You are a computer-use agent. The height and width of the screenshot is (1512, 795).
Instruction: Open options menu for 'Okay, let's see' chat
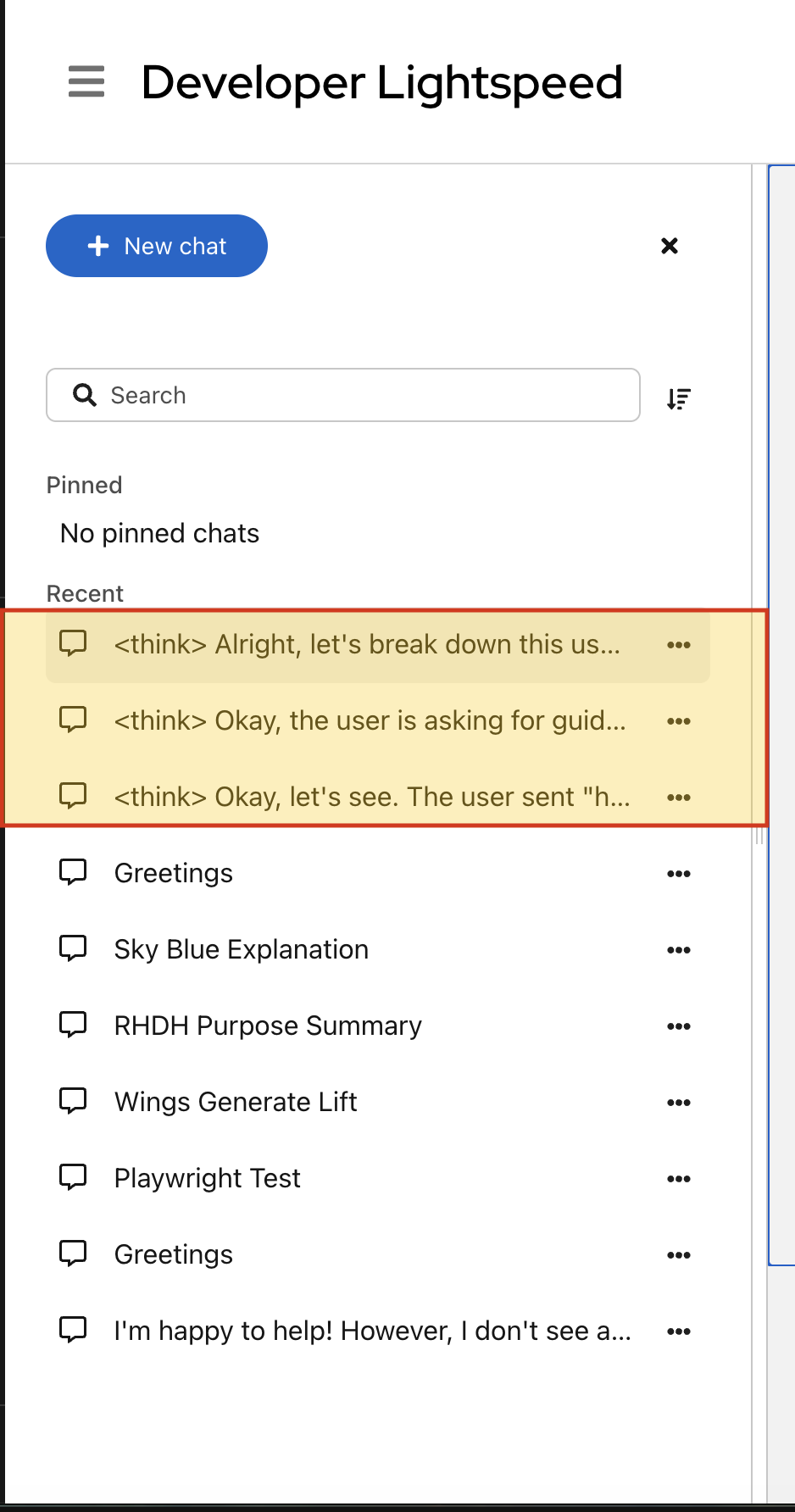[679, 798]
